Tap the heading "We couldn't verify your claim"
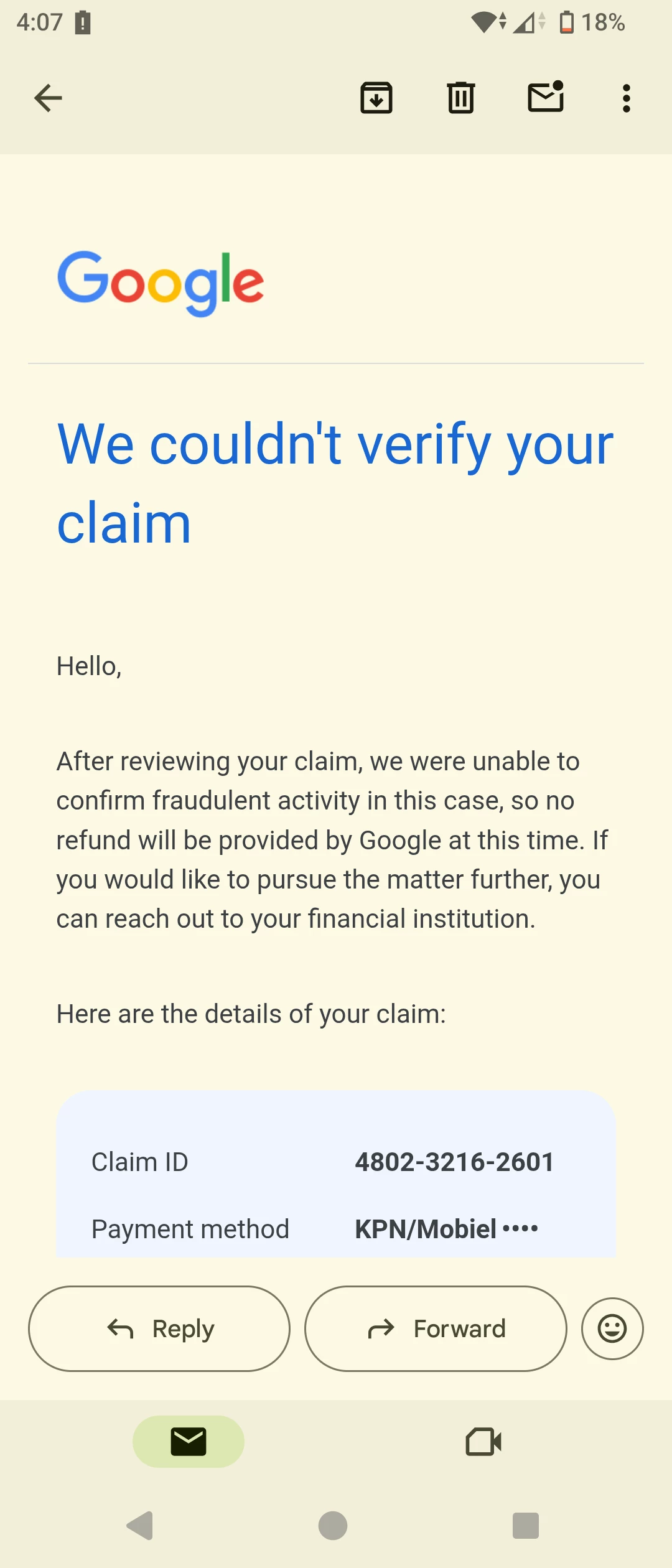 [335, 483]
